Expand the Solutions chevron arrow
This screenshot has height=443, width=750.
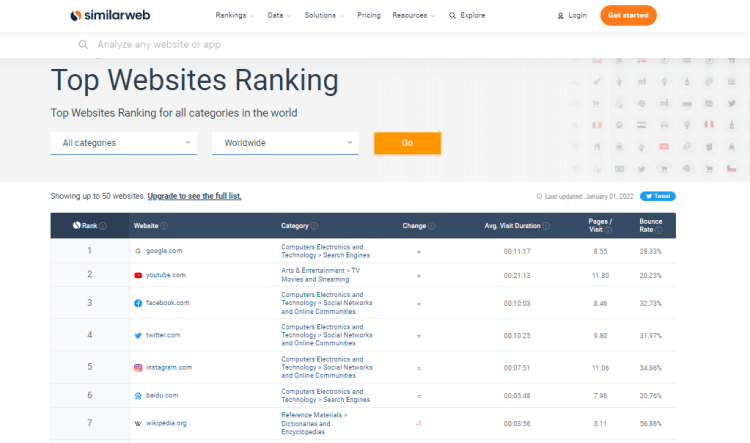pos(342,16)
